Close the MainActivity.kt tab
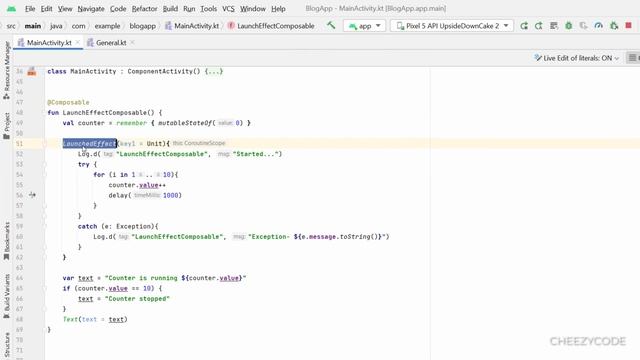Screen dimensions: 640x360 (78, 42)
